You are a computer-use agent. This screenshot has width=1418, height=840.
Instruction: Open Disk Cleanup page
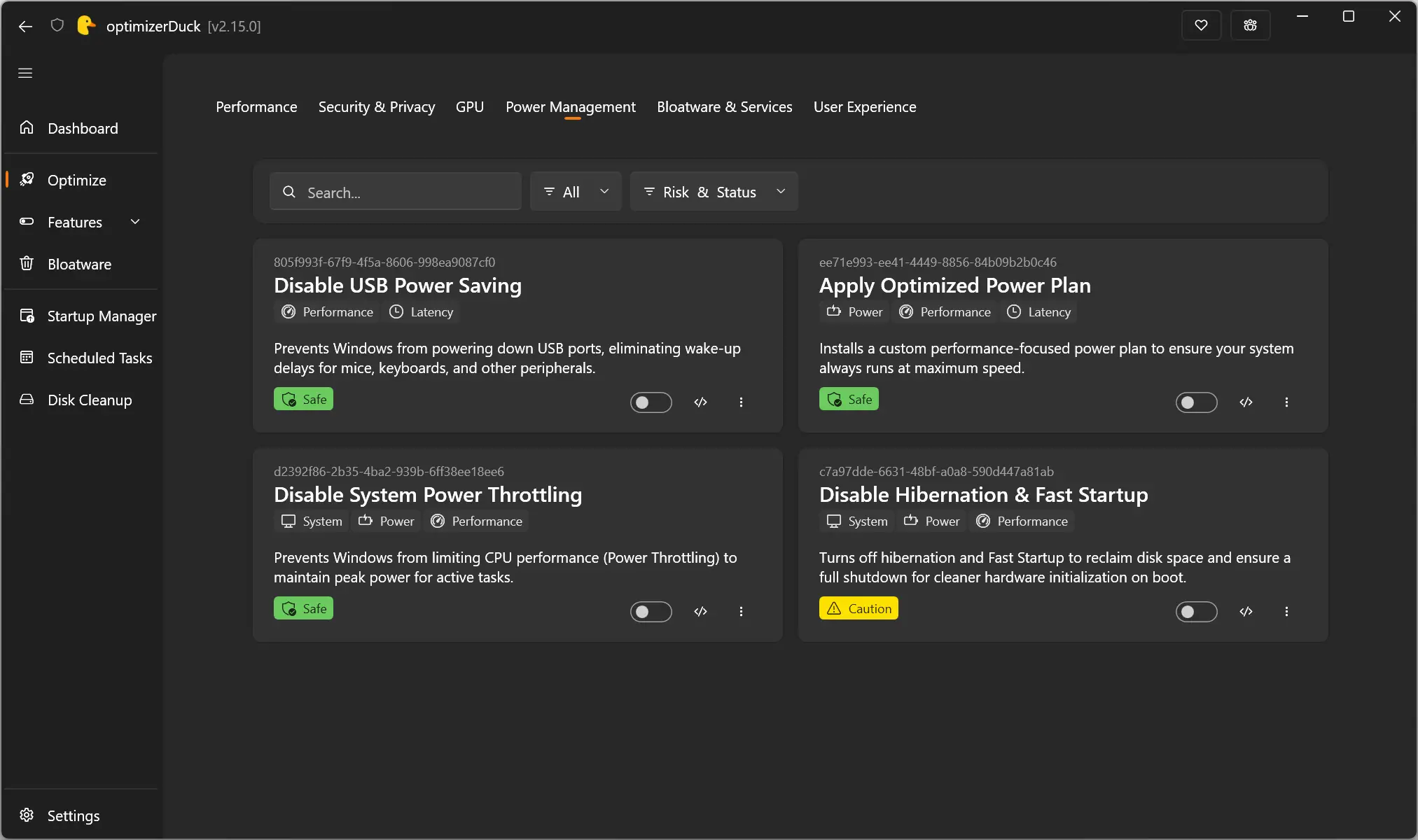pyautogui.click(x=81, y=400)
